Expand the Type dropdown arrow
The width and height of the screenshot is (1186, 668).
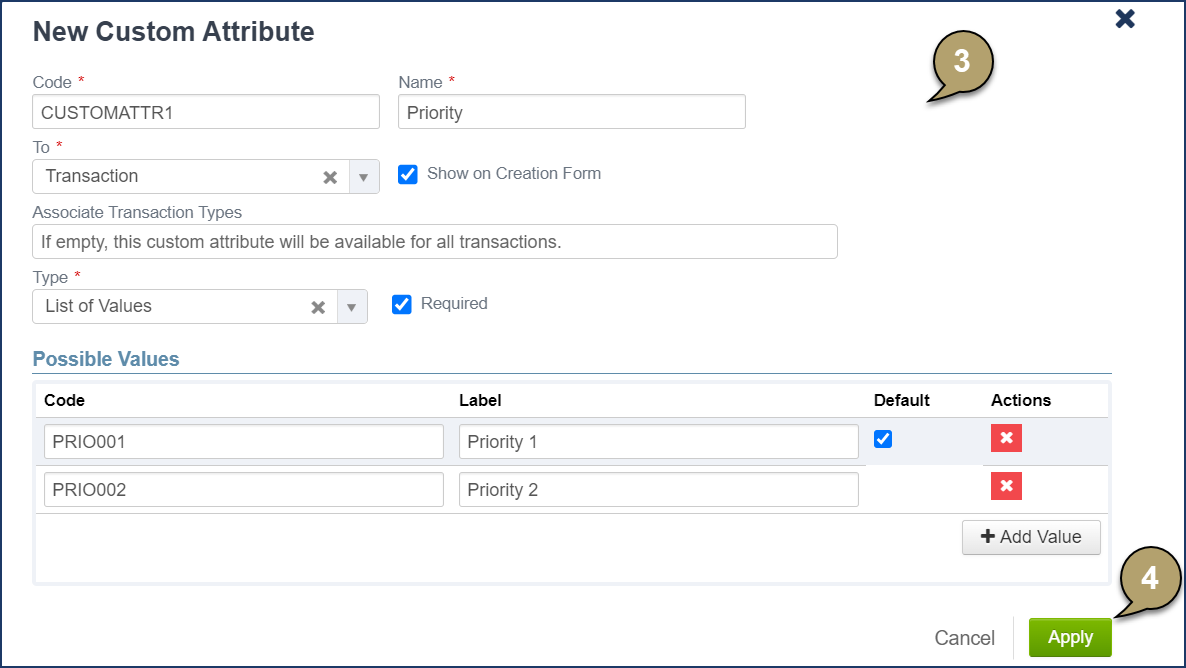click(351, 307)
